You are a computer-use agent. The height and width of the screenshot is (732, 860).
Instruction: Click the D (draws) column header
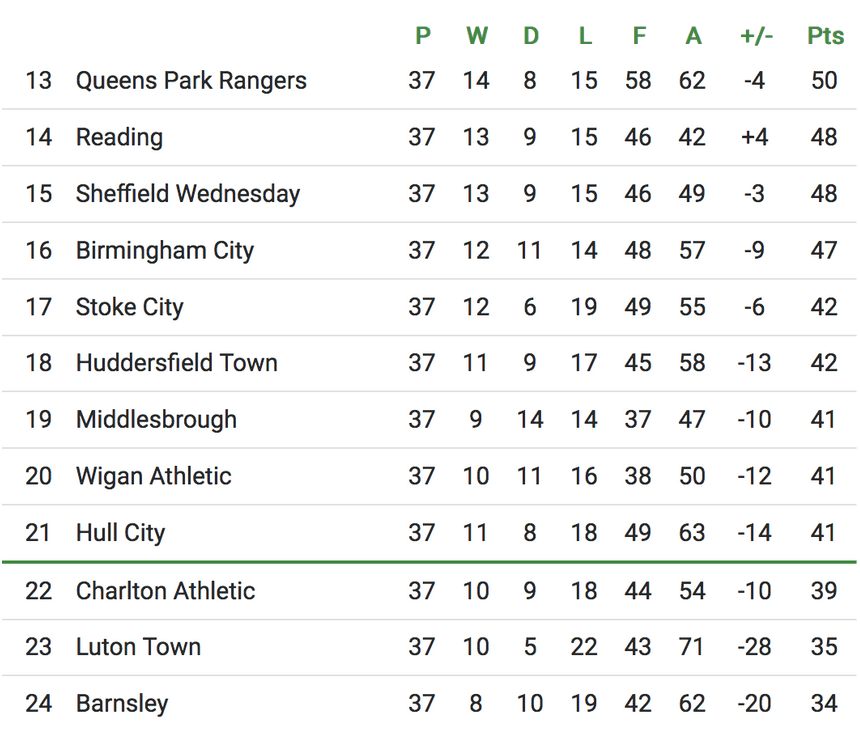click(x=530, y=36)
